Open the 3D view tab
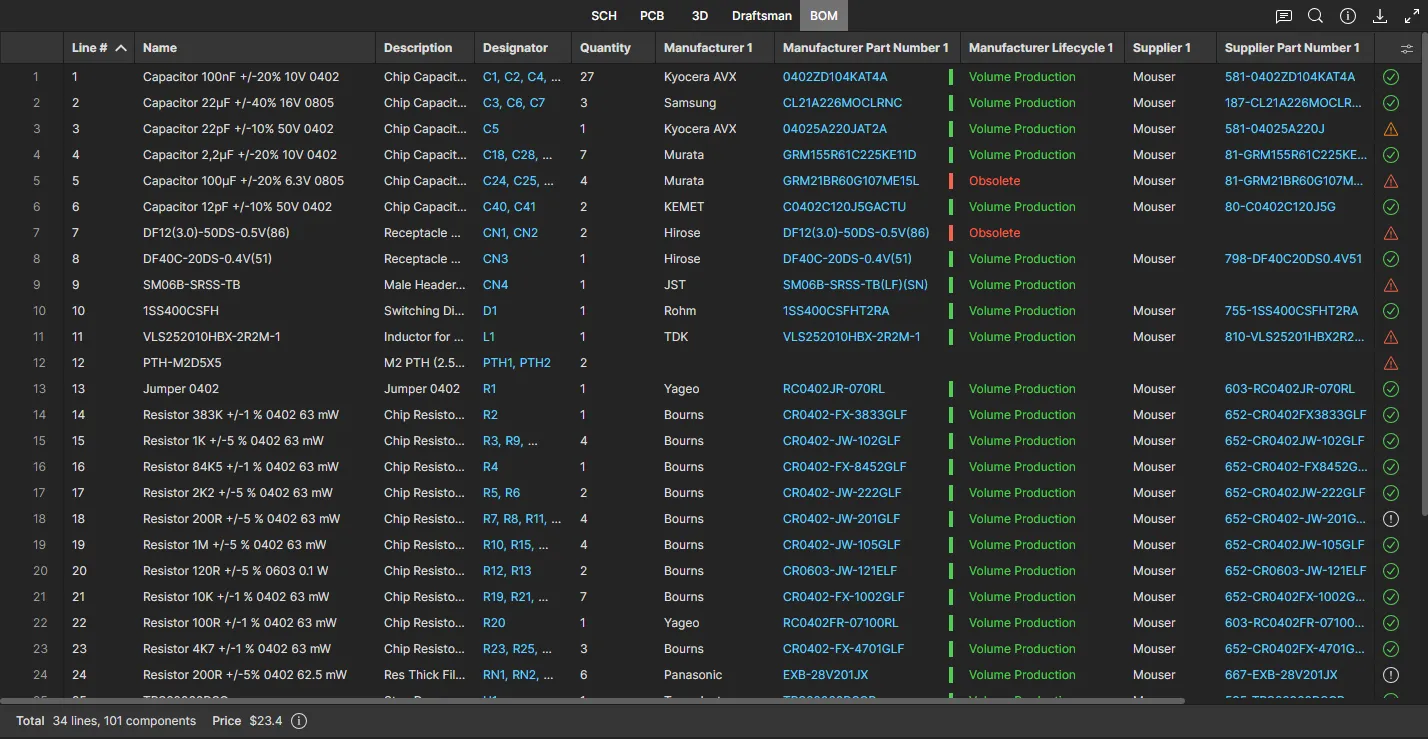 point(700,16)
